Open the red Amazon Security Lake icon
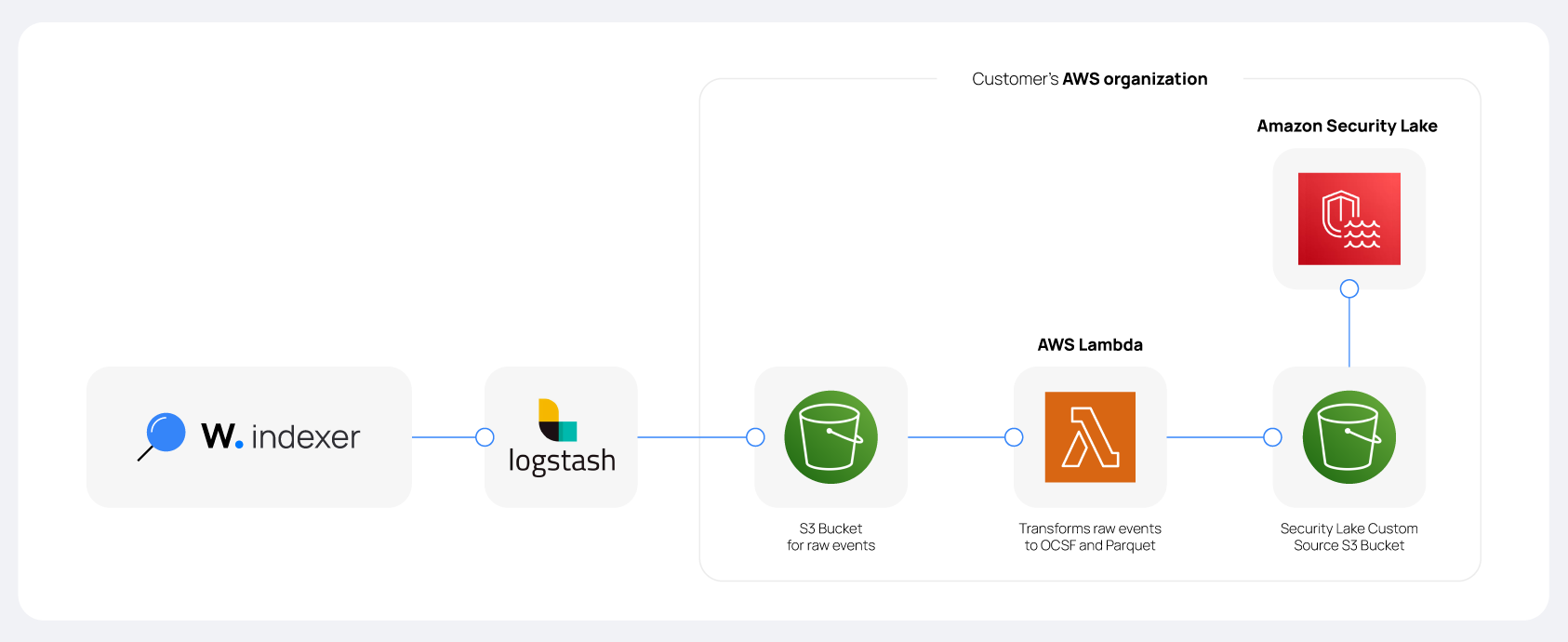The width and height of the screenshot is (1568, 642). (1349, 219)
